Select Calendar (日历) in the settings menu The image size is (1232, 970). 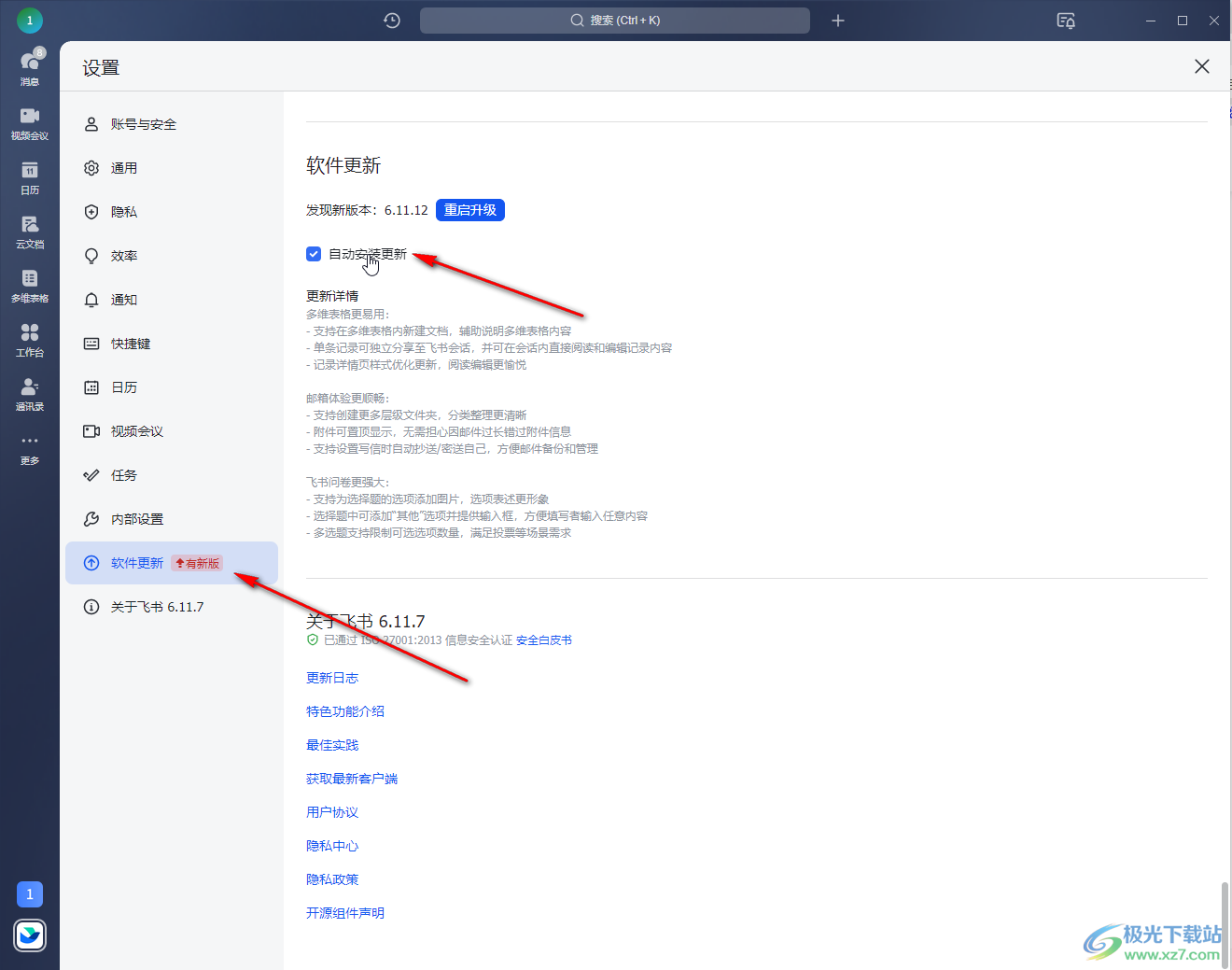(172, 387)
